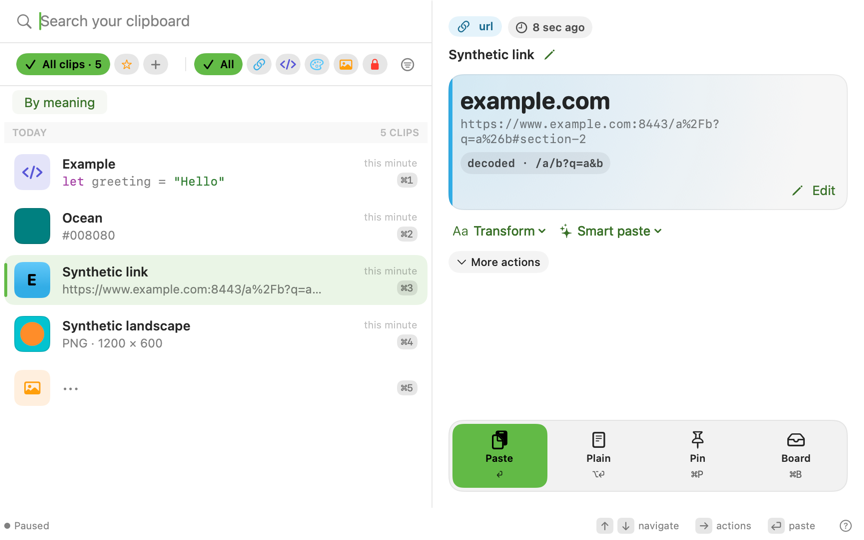
Task: Toggle the All types filter chip
Action: (x=218, y=64)
